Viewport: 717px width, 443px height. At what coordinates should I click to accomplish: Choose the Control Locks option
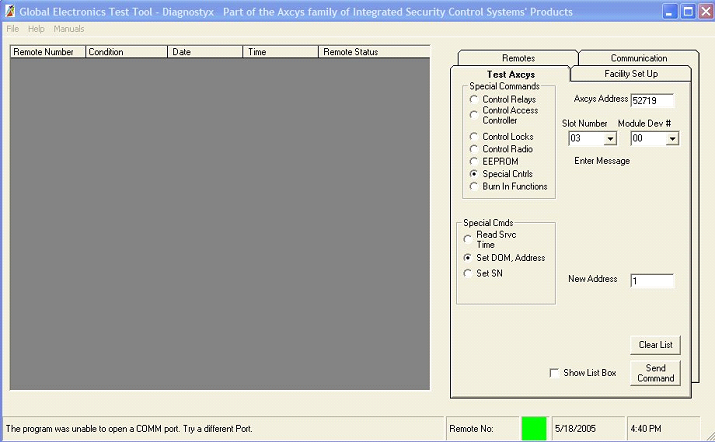(474, 136)
